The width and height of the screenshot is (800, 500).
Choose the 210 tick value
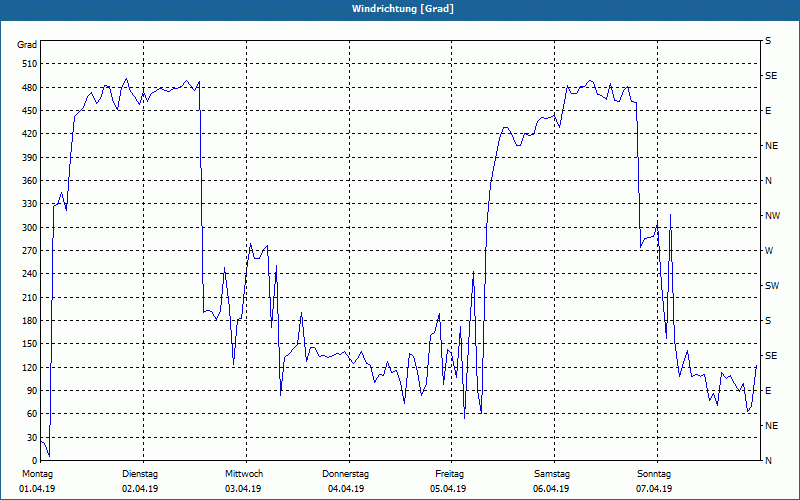pos(30,297)
